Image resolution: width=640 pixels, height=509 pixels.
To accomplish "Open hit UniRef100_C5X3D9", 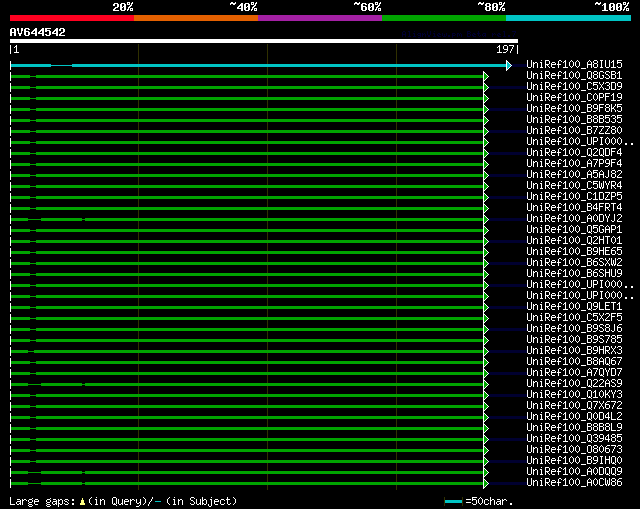I will 574,86.
